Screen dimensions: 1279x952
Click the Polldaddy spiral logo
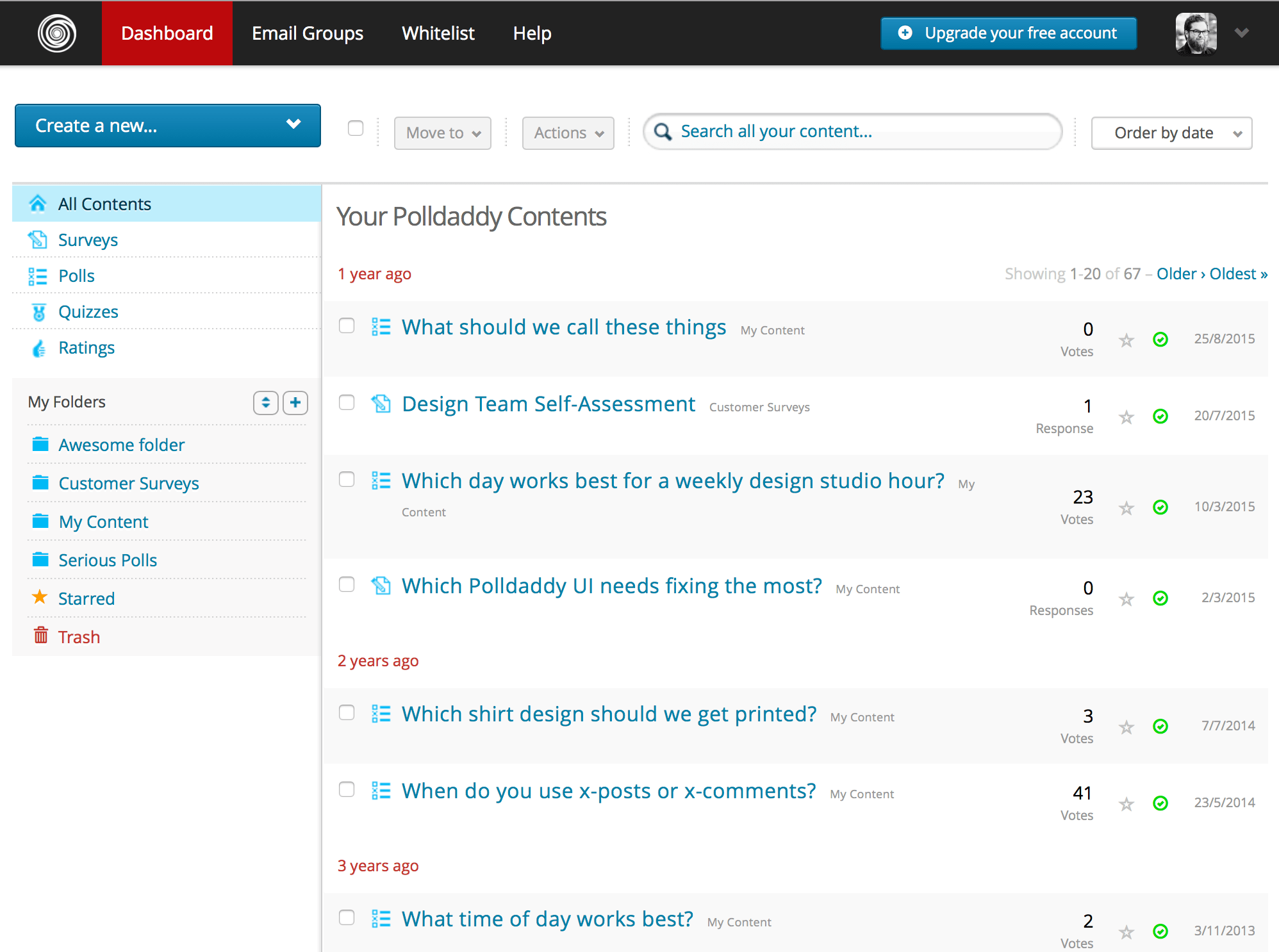[x=57, y=33]
